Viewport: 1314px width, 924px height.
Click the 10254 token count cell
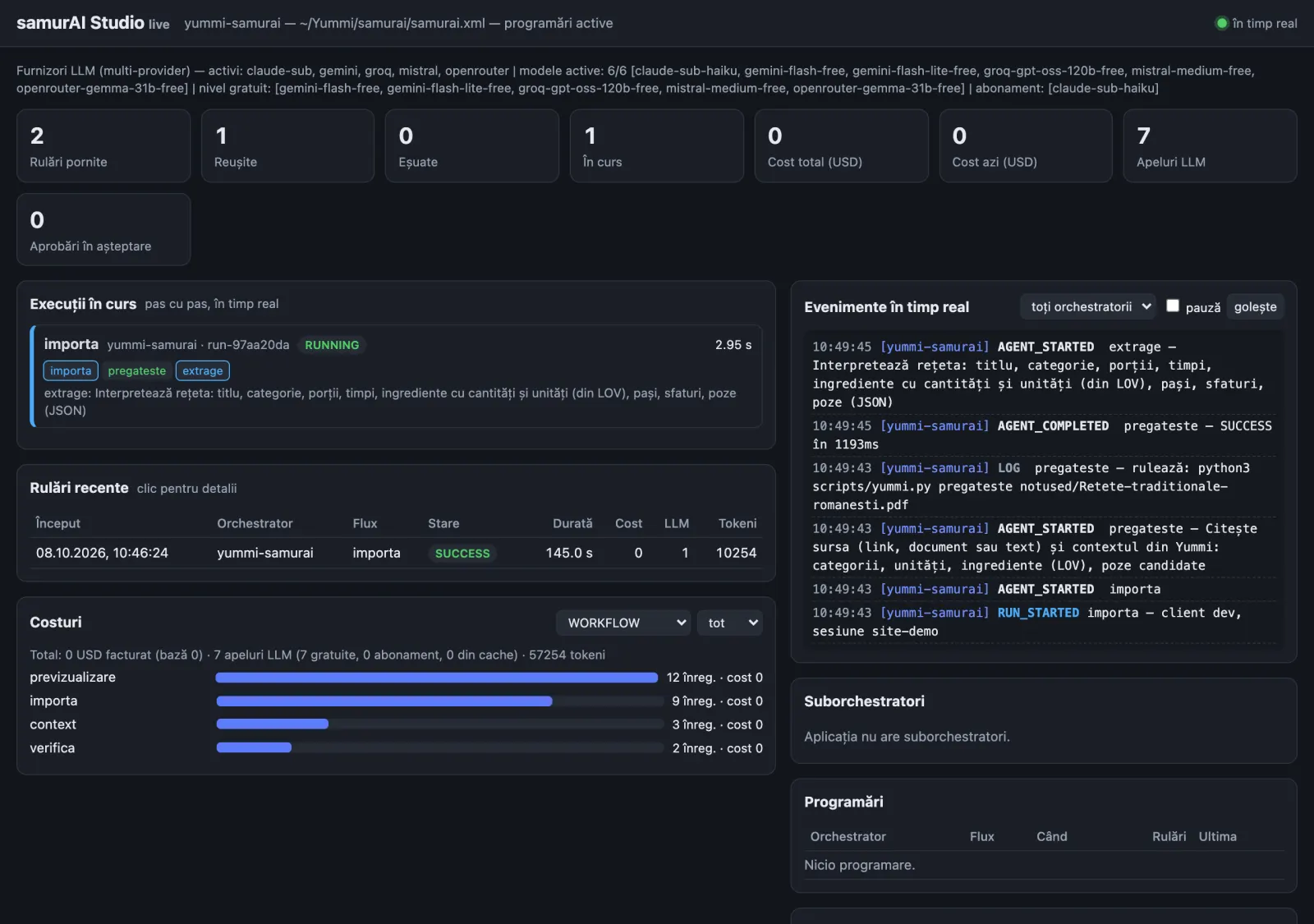tap(736, 553)
